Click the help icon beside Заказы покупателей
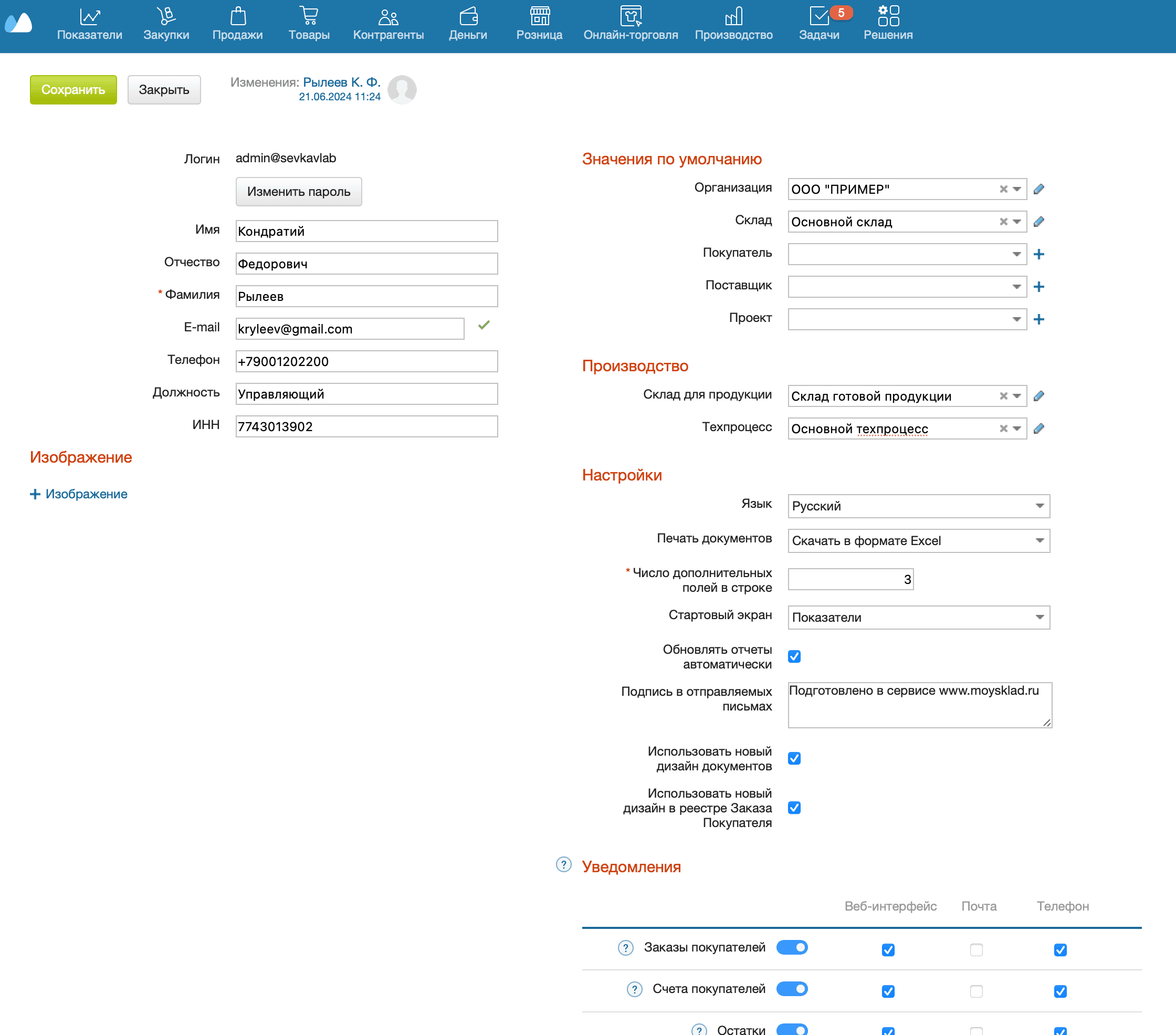The height and width of the screenshot is (1035, 1176). (625, 947)
